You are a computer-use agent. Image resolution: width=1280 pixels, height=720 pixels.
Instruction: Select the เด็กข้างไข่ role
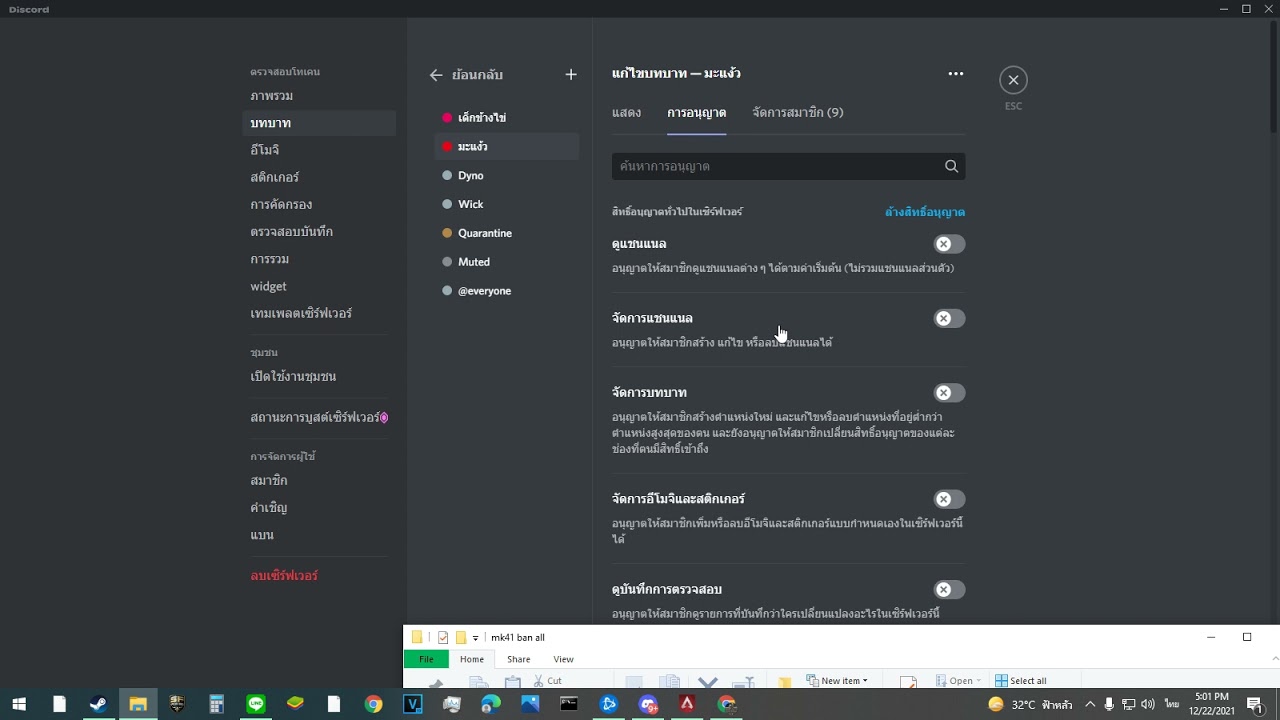pyautogui.click(x=506, y=118)
